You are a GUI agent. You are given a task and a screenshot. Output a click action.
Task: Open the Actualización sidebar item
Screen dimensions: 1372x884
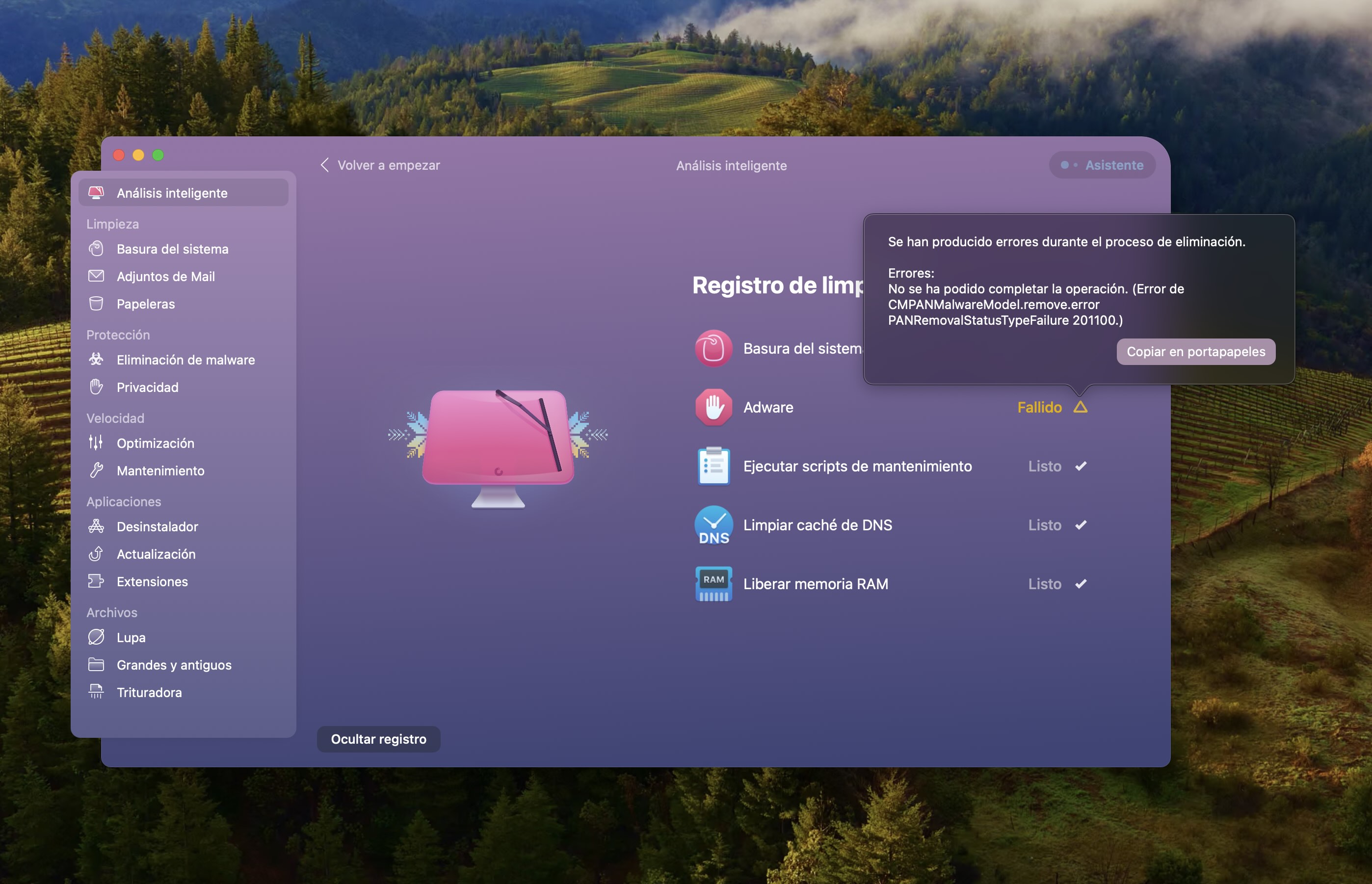(x=156, y=554)
